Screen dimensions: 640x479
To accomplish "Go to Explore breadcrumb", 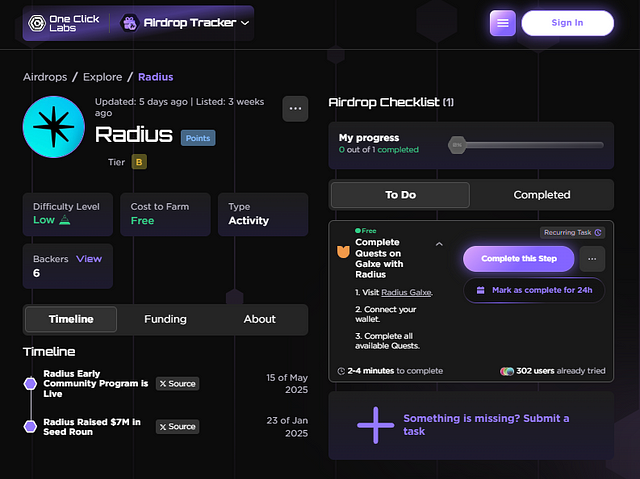I will pyautogui.click(x=102, y=77).
